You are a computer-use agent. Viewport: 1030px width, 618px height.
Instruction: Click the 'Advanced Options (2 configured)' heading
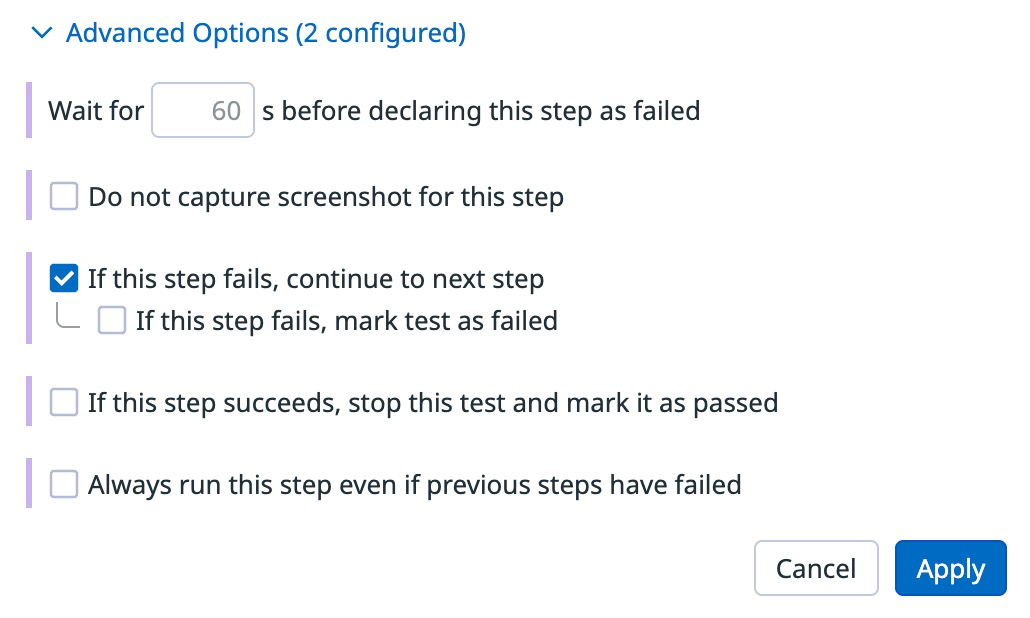coord(265,34)
